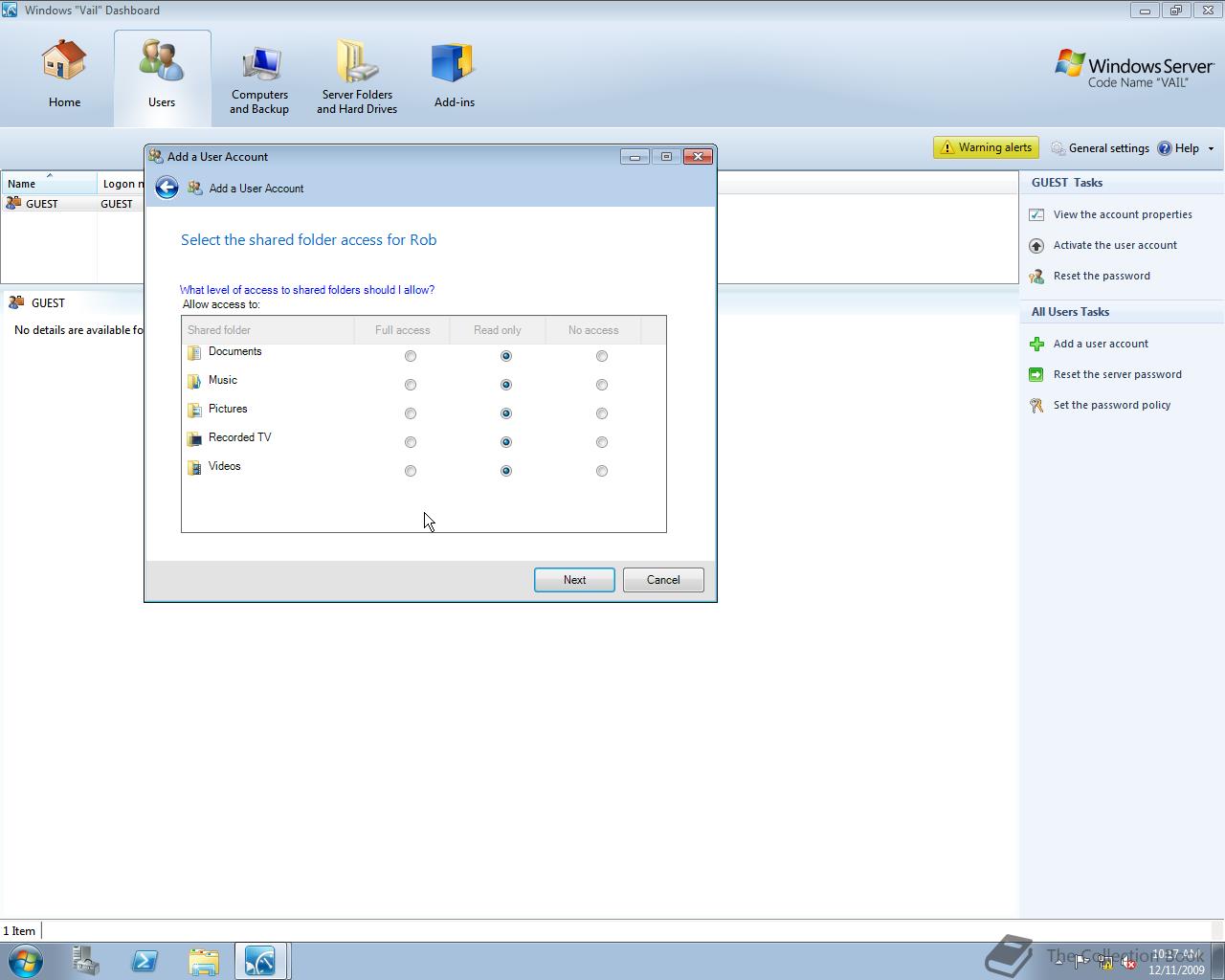Open 'What level of access to shared folders' help link
Screen dimensions: 1225x980
(307, 290)
